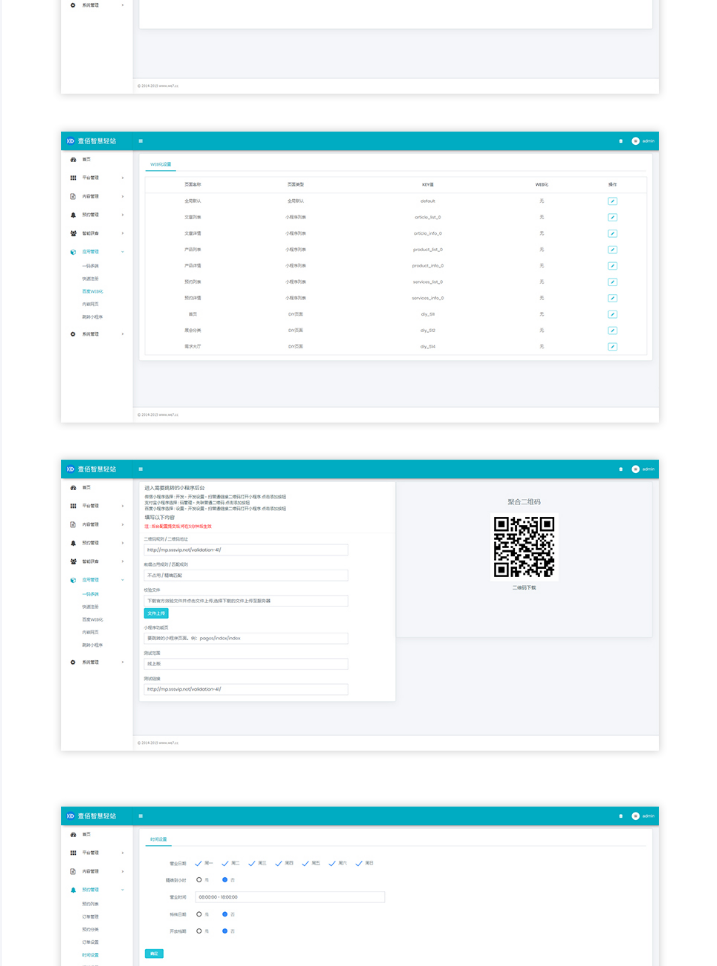Viewport: 717px width, 966px height.
Task: Click edit icon for services_list_0 row
Action: [612, 282]
